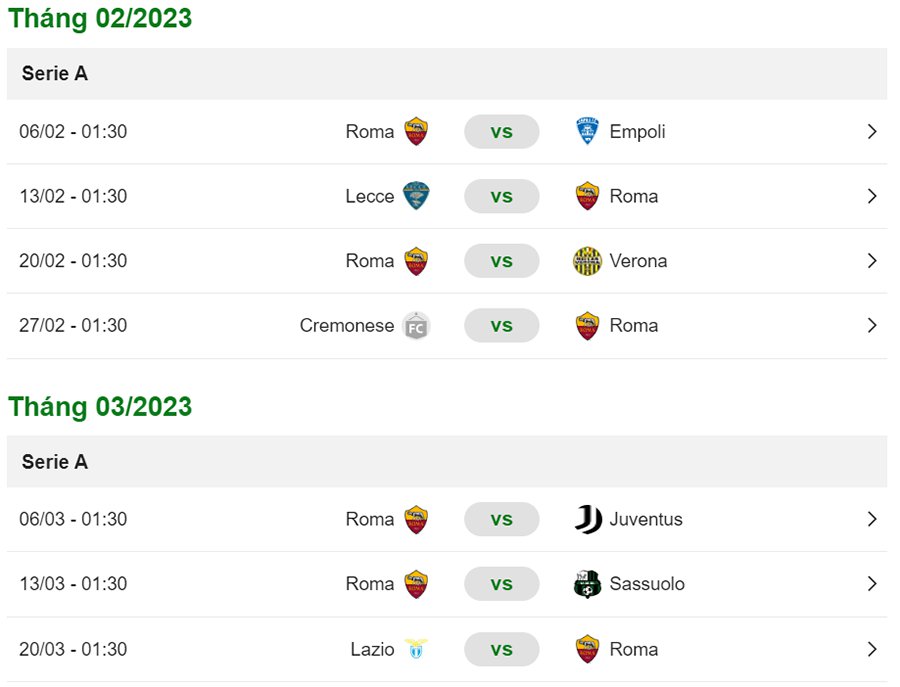Click the Roma team name in the Empoli match
900x687 pixels.
click(x=371, y=131)
